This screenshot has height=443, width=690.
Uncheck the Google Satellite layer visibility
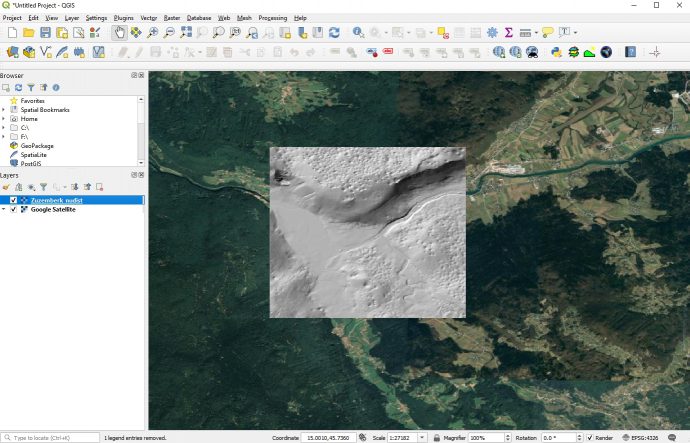[x=13, y=210]
